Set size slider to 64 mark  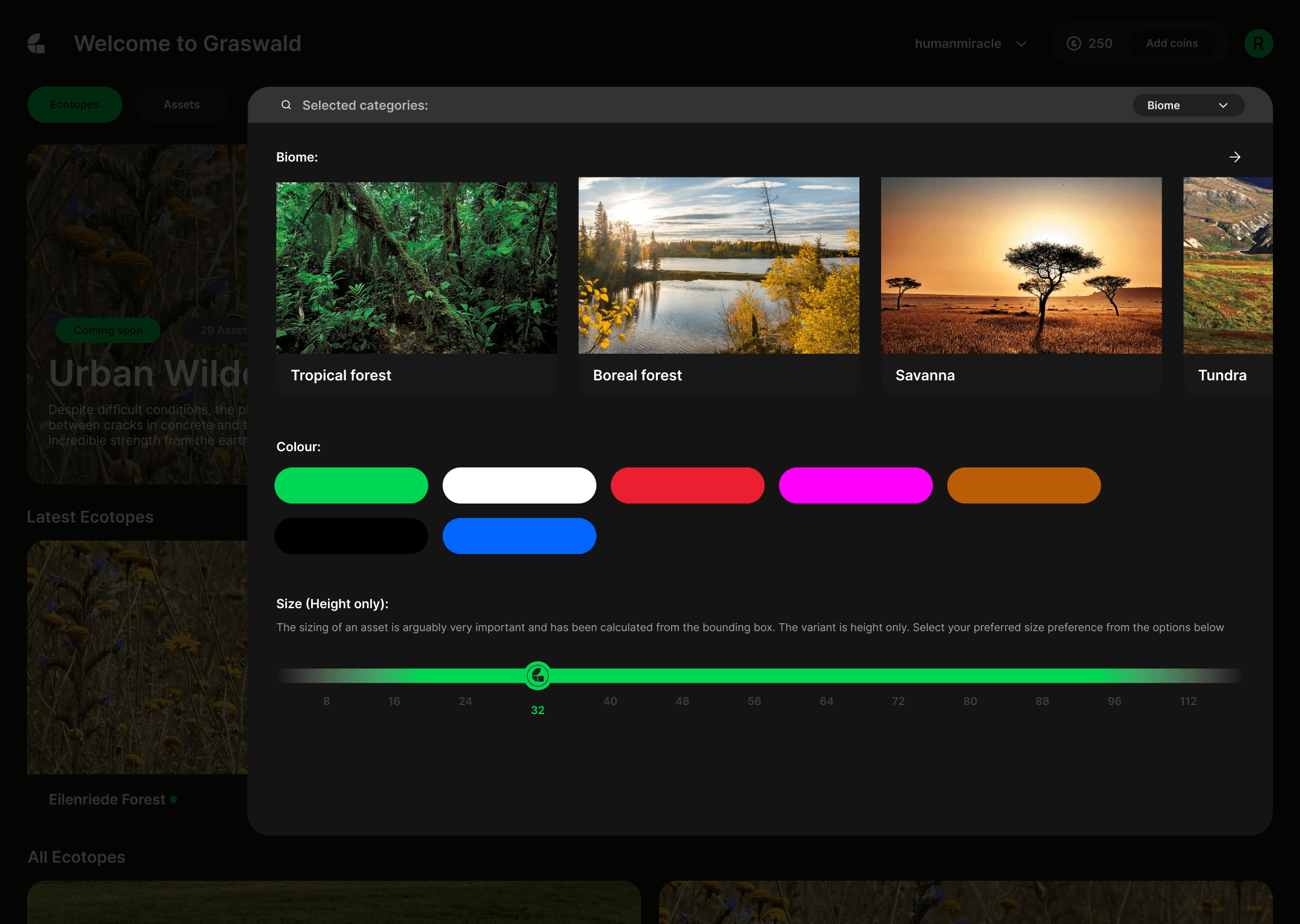coord(826,676)
